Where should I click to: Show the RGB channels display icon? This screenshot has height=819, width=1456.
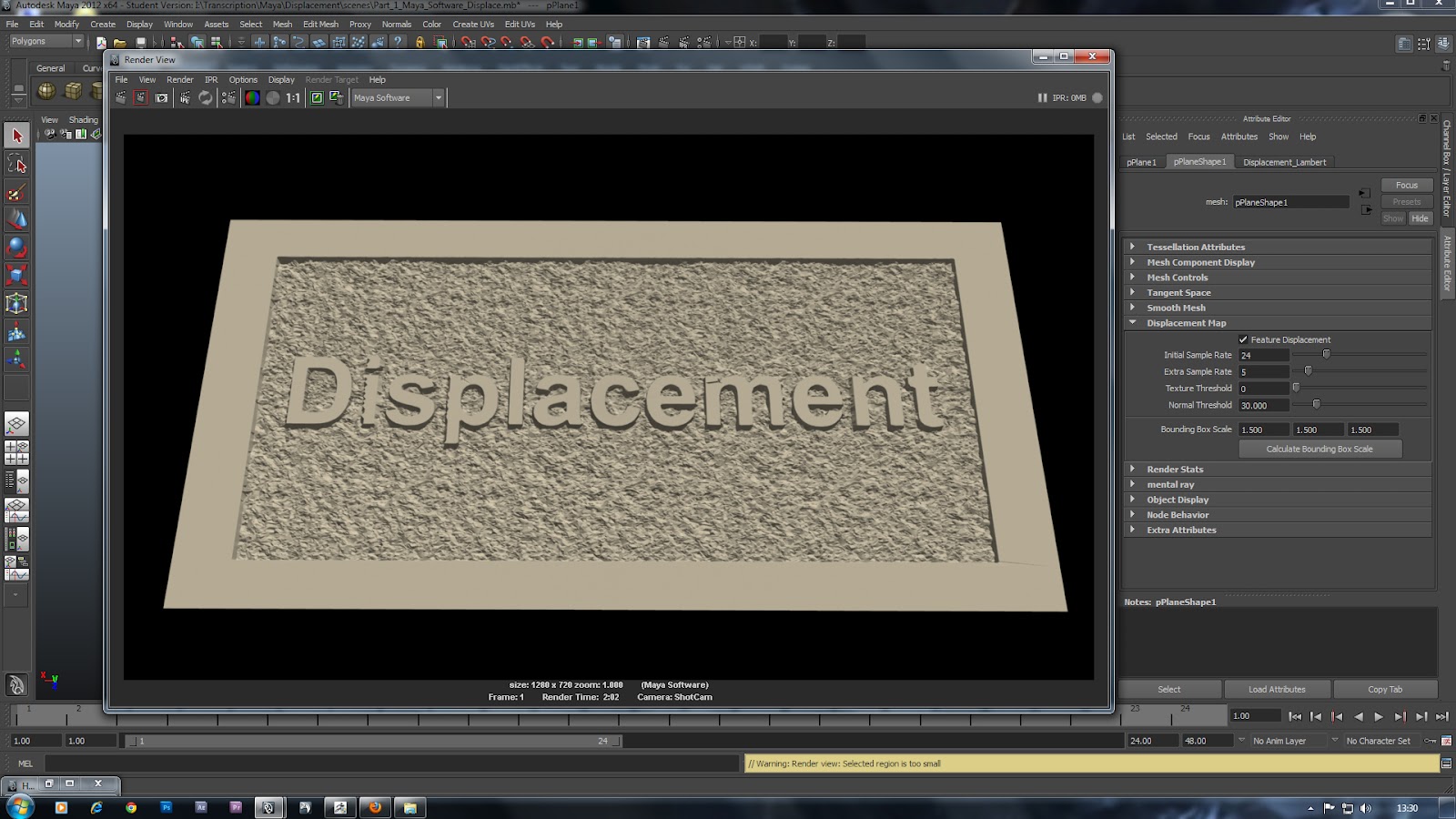[x=251, y=97]
